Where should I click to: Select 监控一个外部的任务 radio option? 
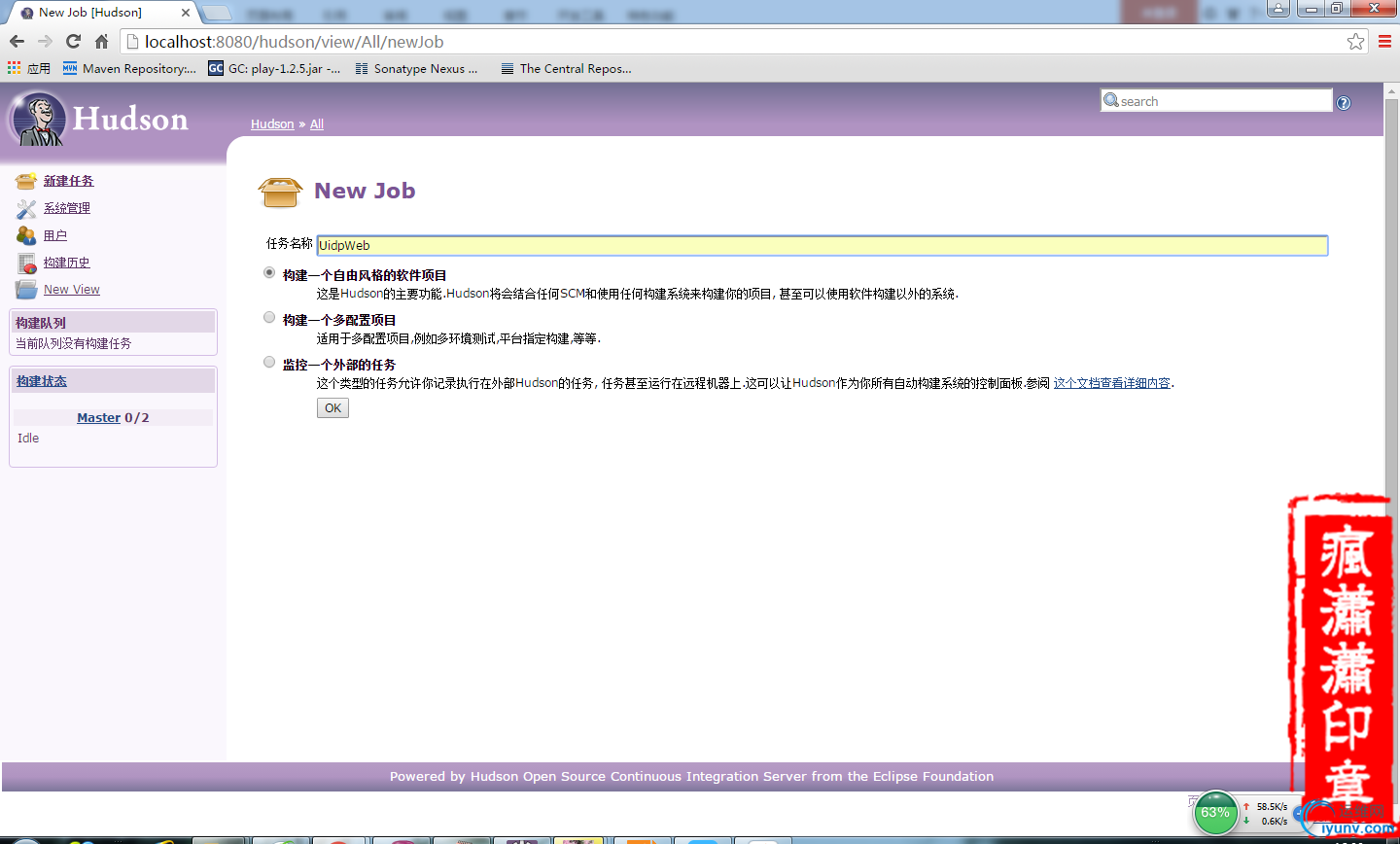pos(269,362)
